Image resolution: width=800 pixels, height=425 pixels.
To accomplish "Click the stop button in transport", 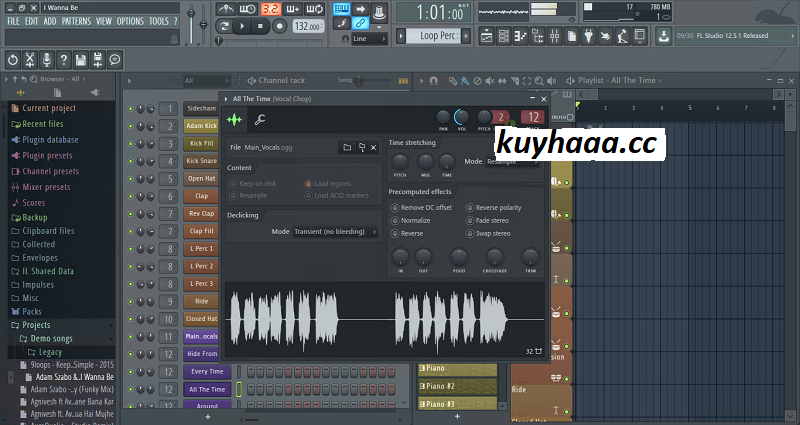I will point(260,26).
